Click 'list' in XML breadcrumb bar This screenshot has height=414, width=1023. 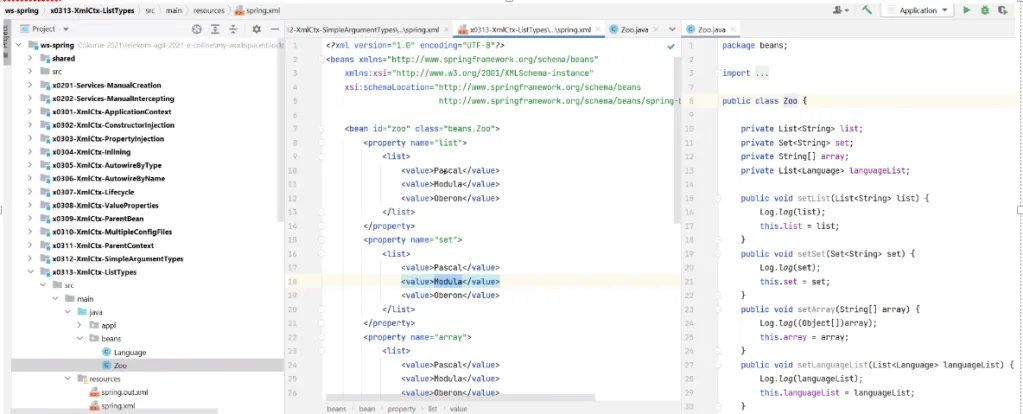click(433, 409)
